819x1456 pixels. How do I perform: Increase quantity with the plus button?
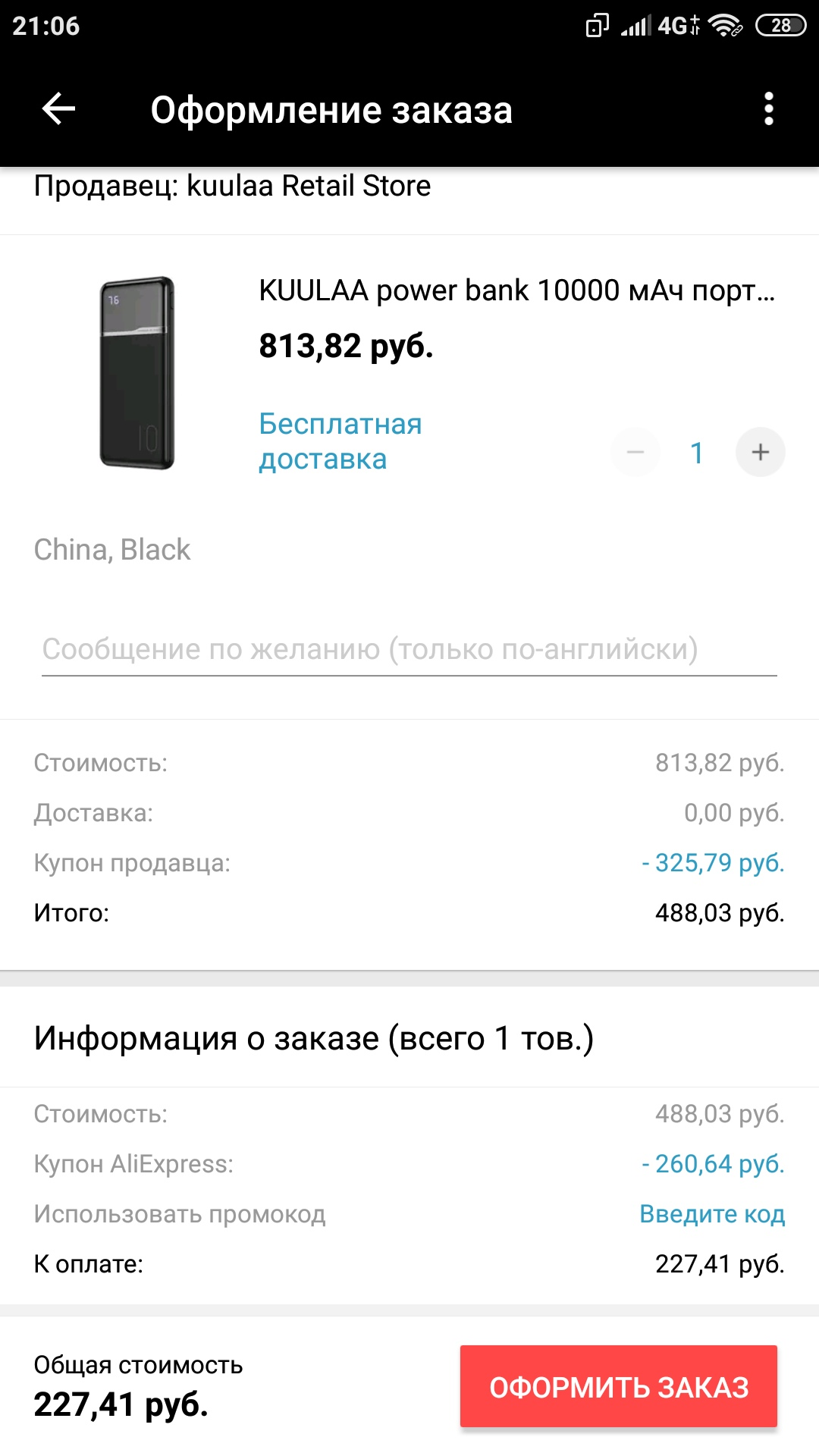pyautogui.click(x=760, y=453)
